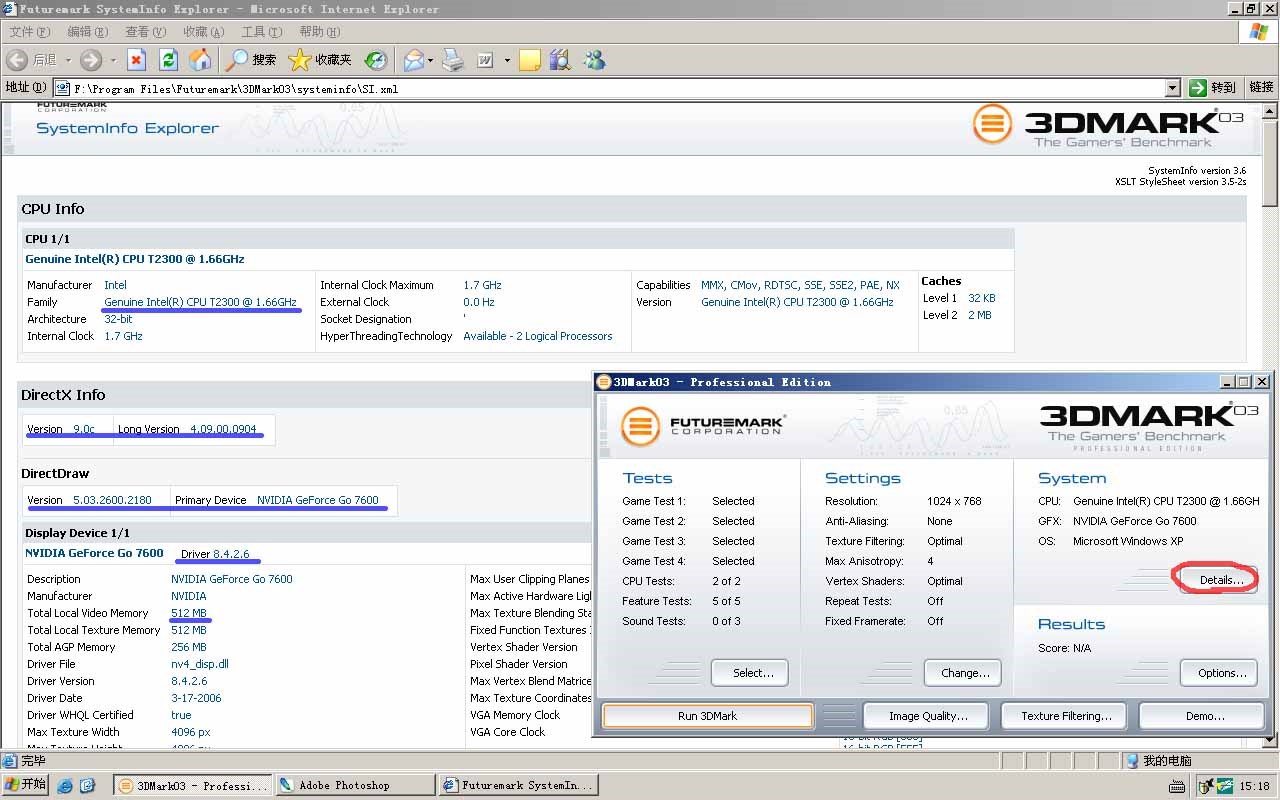Click the IE Forward arrow button
The image size is (1280, 800).
pyautogui.click(x=91, y=60)
